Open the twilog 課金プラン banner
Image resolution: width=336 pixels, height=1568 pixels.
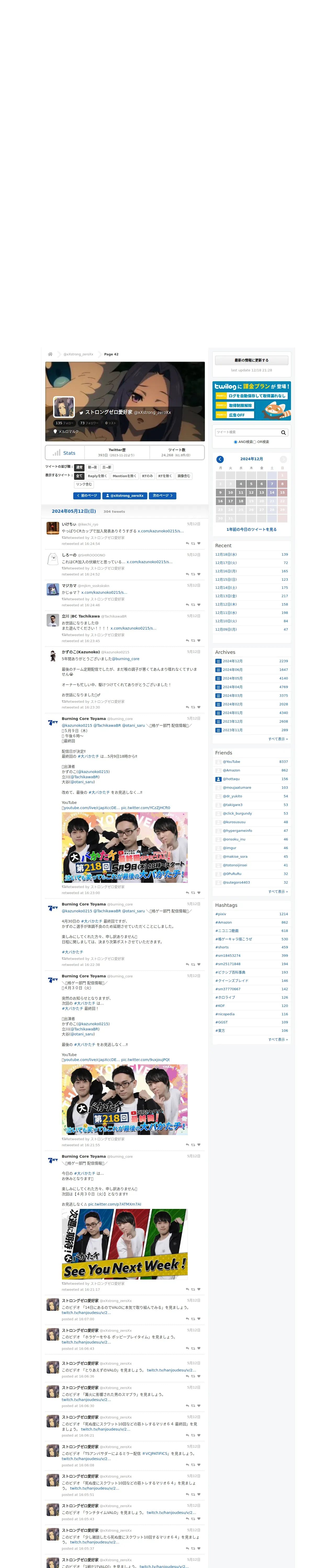[251, 401]
